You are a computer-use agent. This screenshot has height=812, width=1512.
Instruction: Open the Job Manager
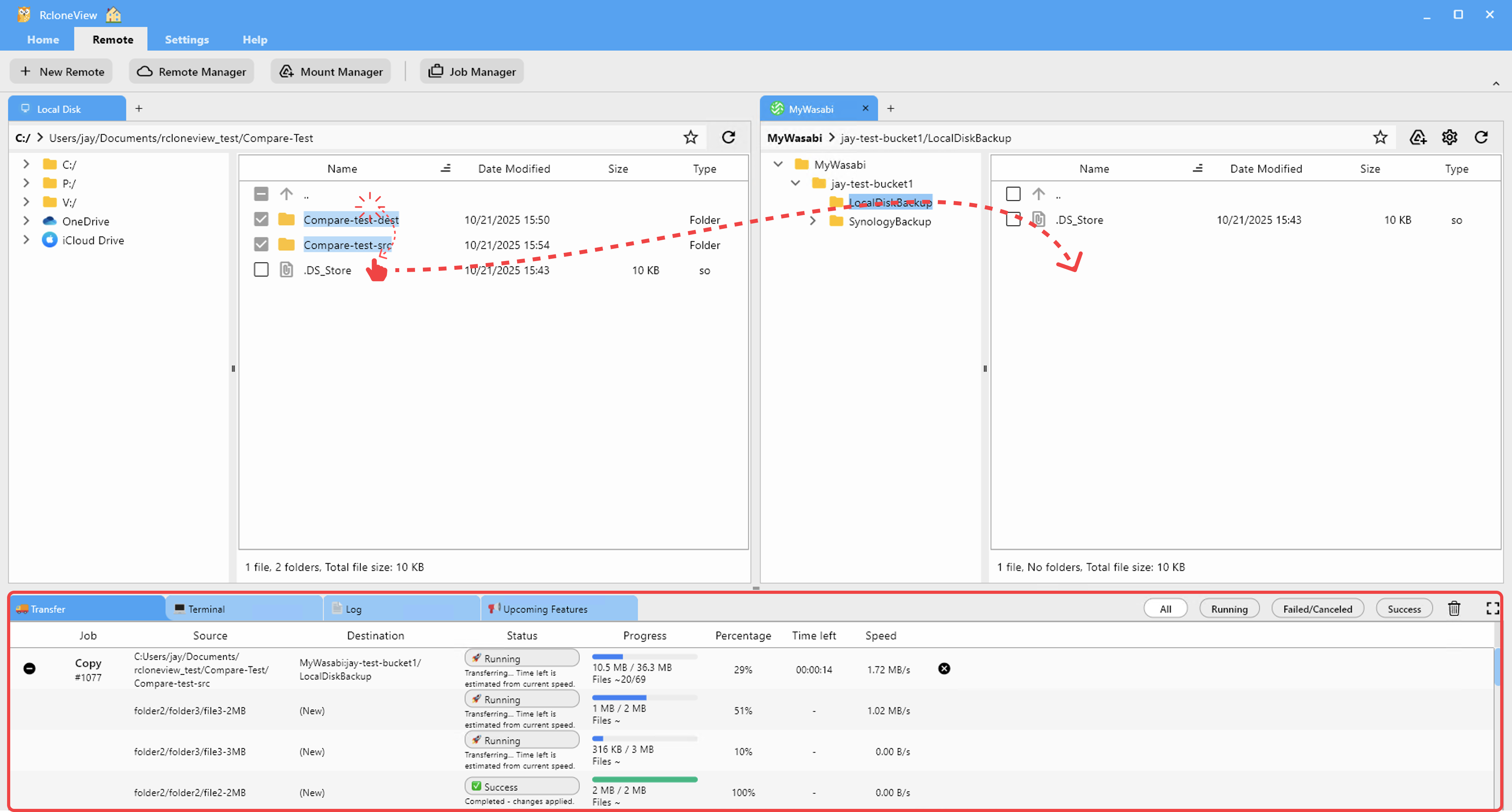point(471,71)
